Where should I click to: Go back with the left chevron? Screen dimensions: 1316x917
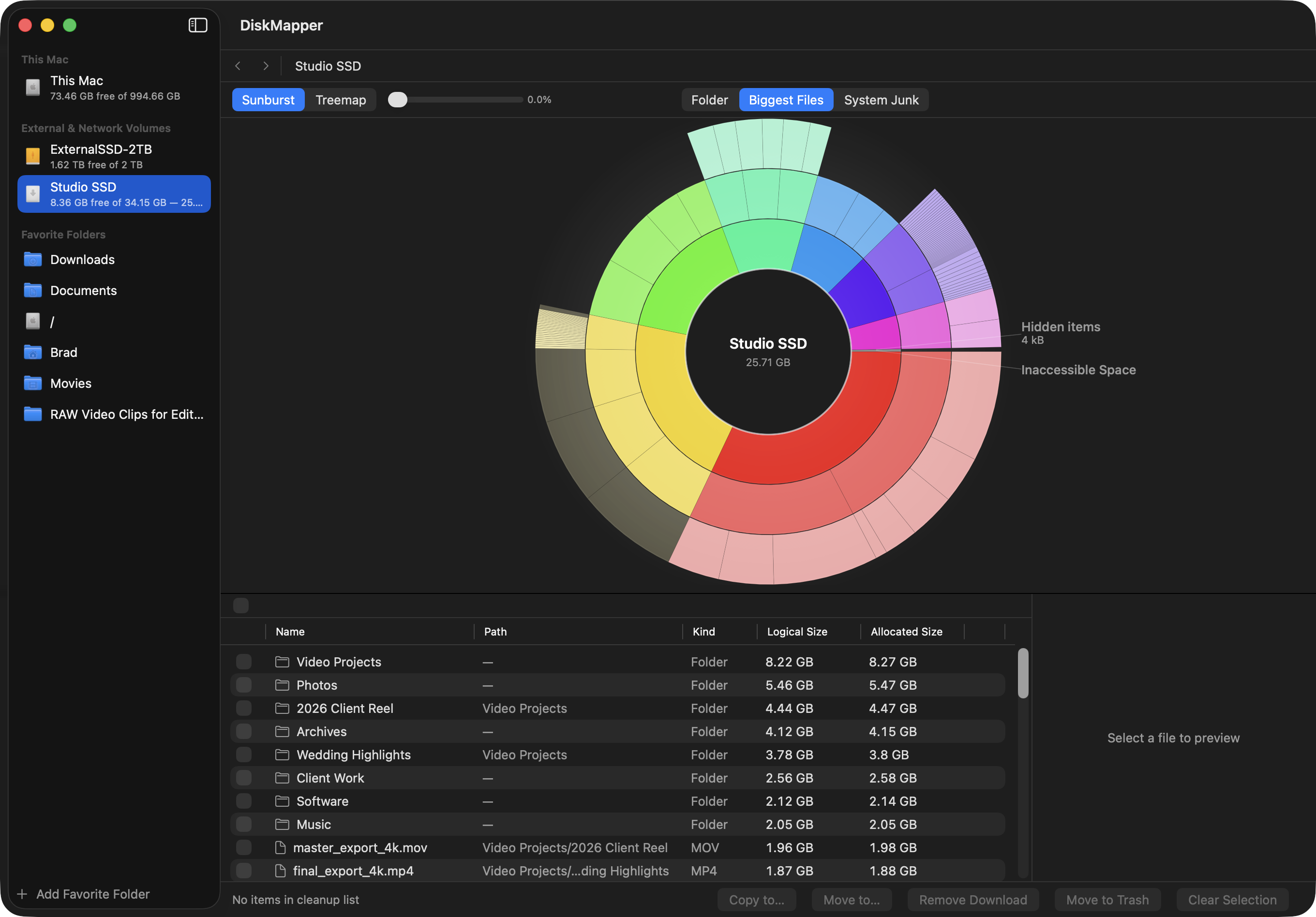tap(238, 66)
